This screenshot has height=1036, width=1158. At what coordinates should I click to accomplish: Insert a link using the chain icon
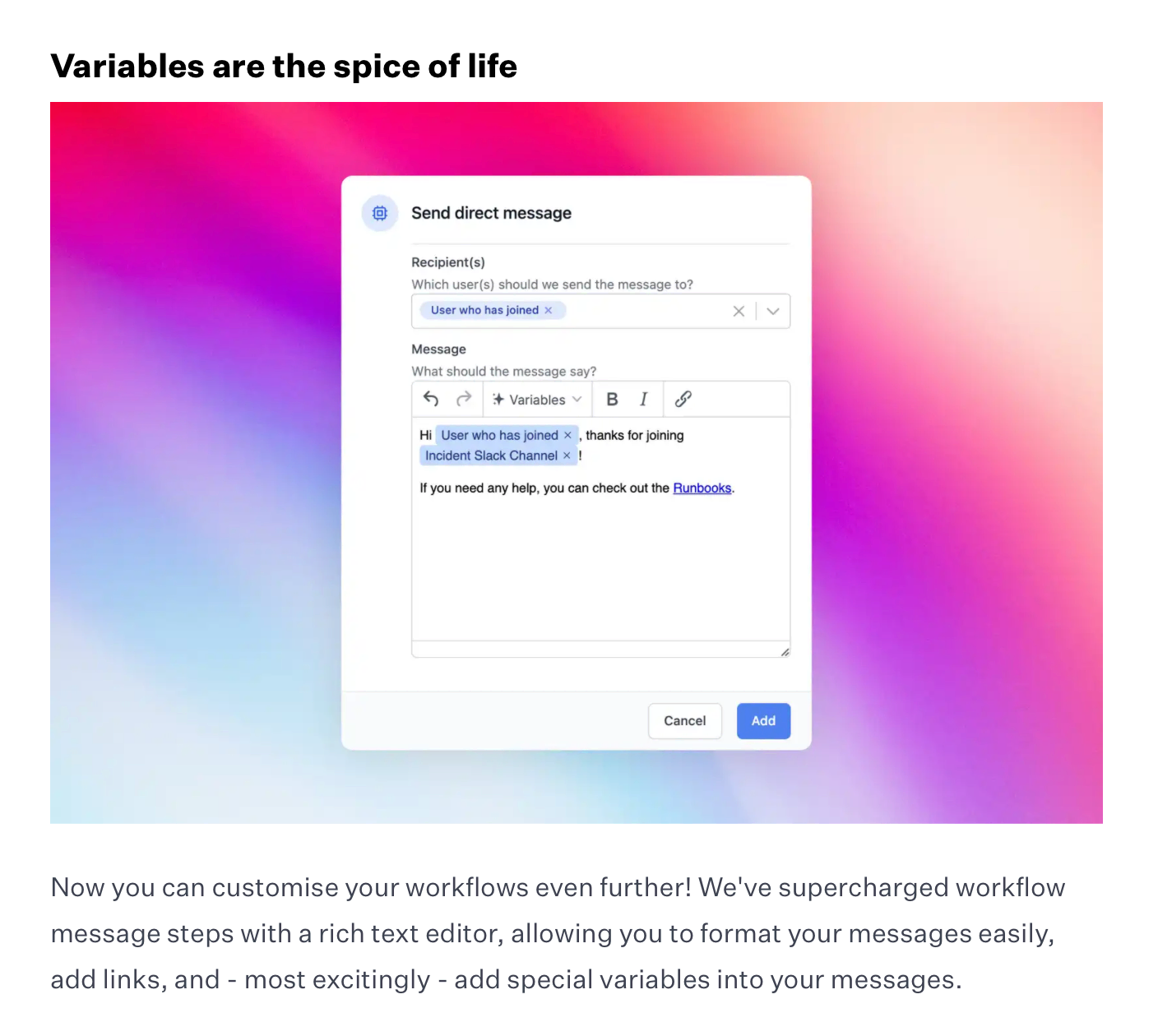(x=683, y=400)
